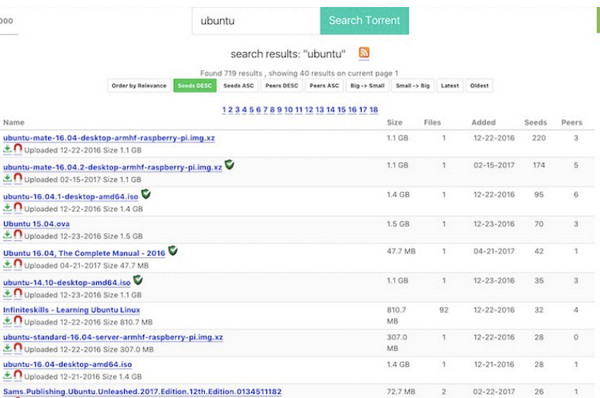
Task: Click download icon for ubuntu-16.04-desktop-amd64.iso
Action: pyautogui.click(x=7, y=376)
